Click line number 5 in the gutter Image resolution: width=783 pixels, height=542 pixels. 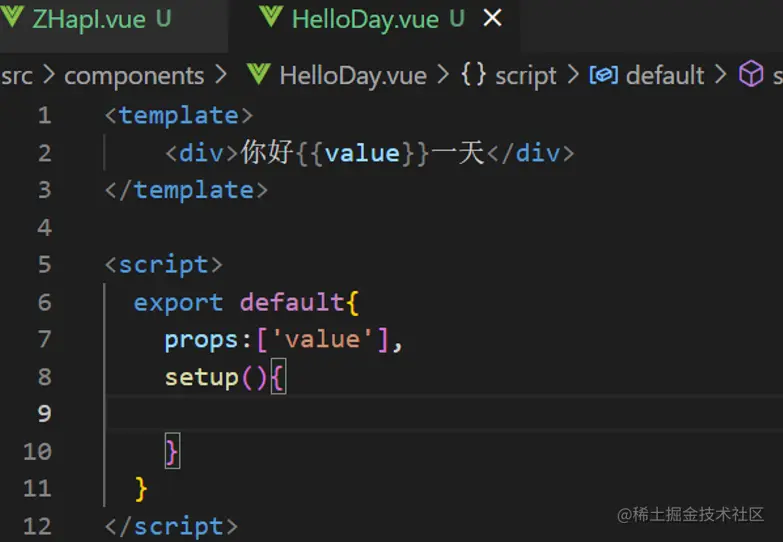43,265
